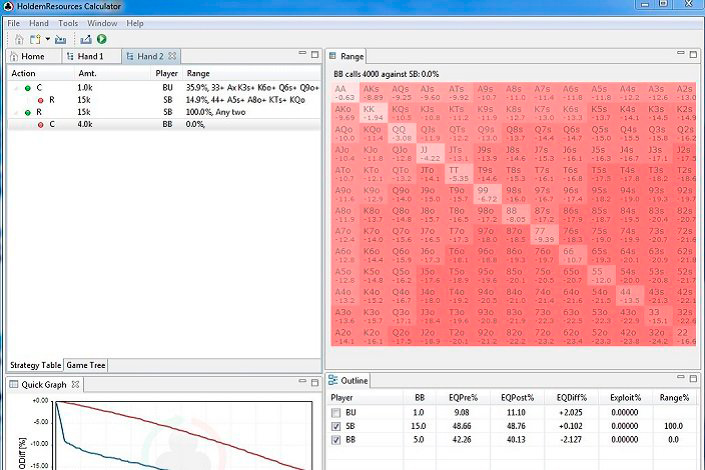Open the Tools menu

68,22
